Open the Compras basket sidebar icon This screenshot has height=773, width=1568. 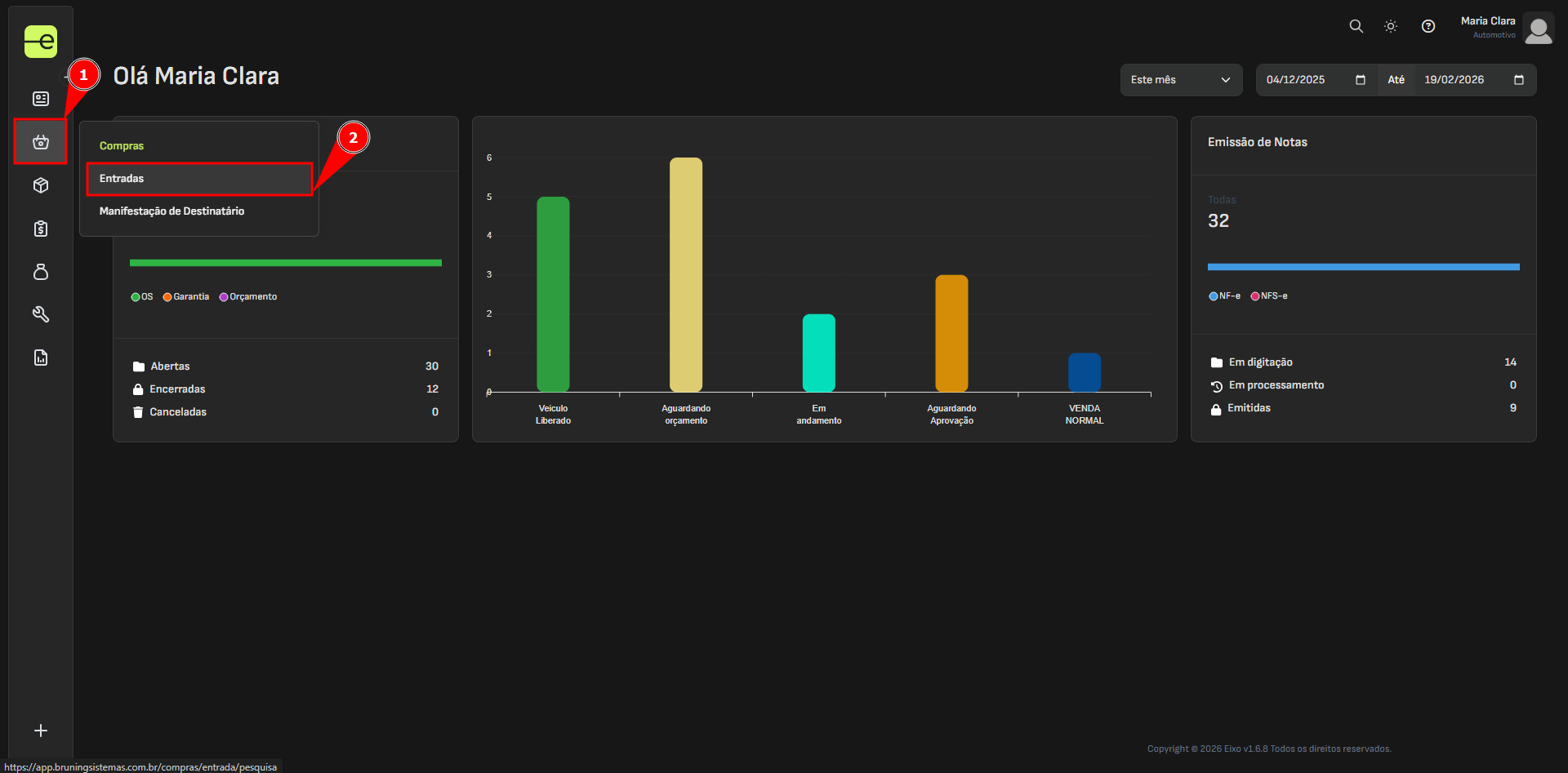pyautogui.click(x=41, y=142)
